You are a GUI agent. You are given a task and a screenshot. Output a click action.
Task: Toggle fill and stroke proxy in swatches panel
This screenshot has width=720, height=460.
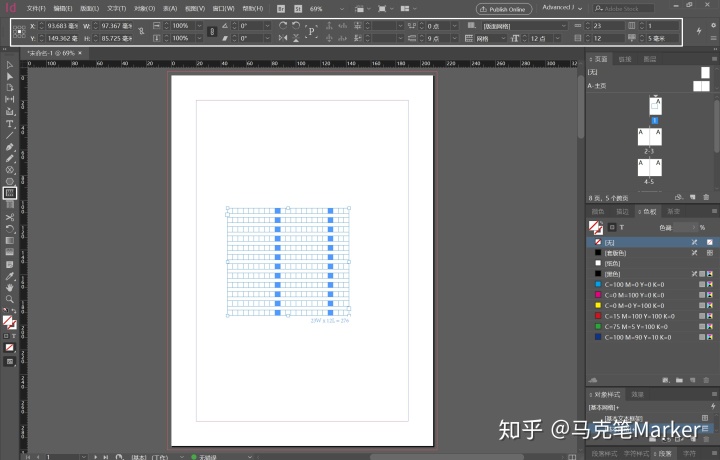tap(596, 227)
